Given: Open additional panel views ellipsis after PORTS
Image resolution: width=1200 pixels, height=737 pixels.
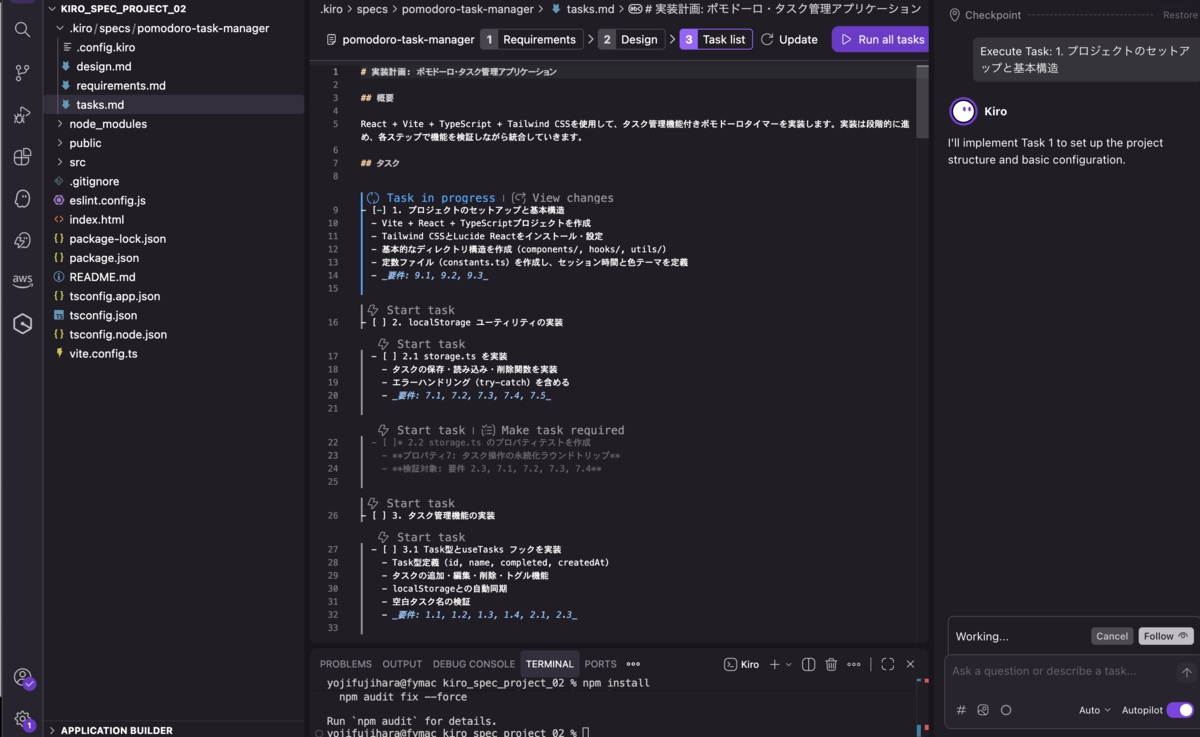Looking at the screenshot, I should click(633, 664).
